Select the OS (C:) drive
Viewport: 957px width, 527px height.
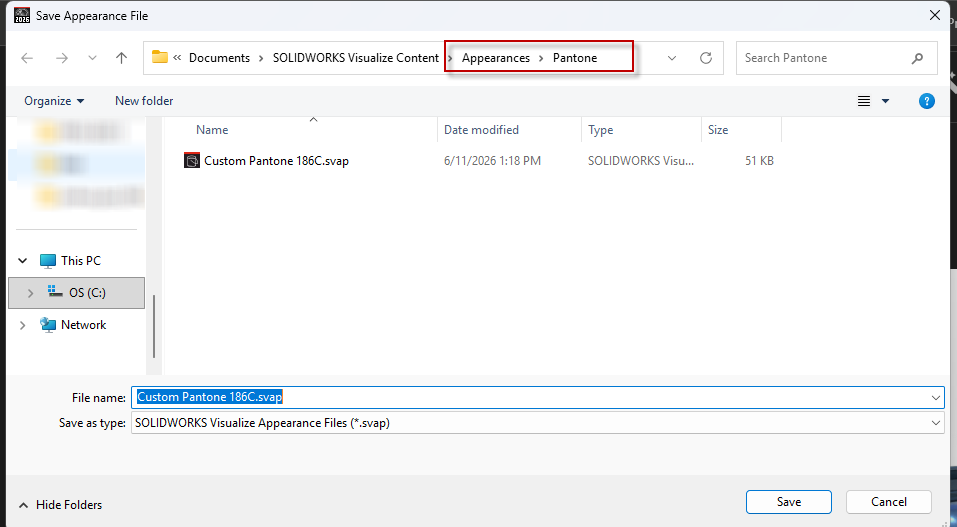[87, 293]
